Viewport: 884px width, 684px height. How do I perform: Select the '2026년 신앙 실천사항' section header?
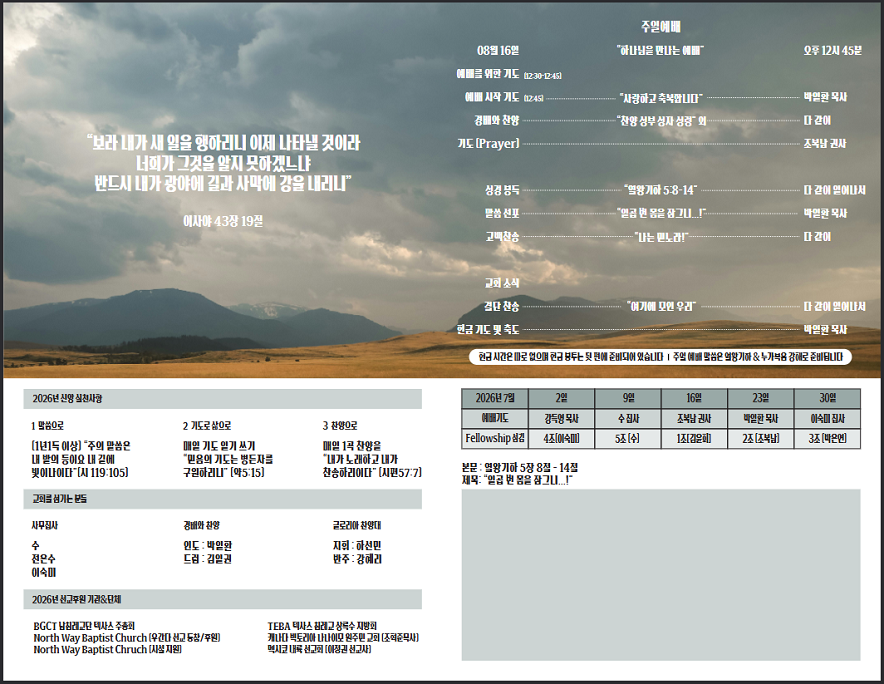pyautogui.click(x=223, y=399)
